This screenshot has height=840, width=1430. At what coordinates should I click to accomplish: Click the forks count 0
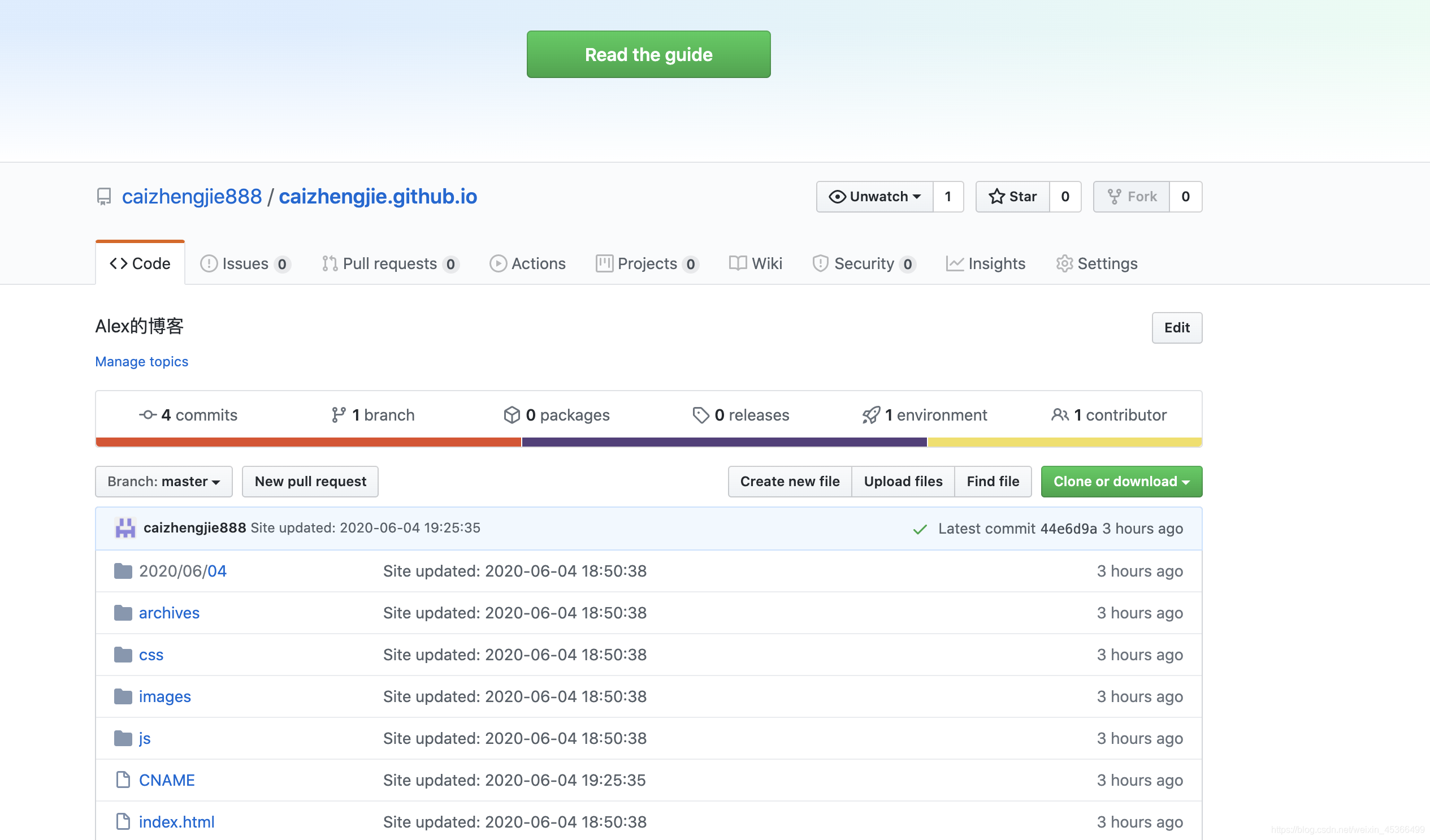1185,196
